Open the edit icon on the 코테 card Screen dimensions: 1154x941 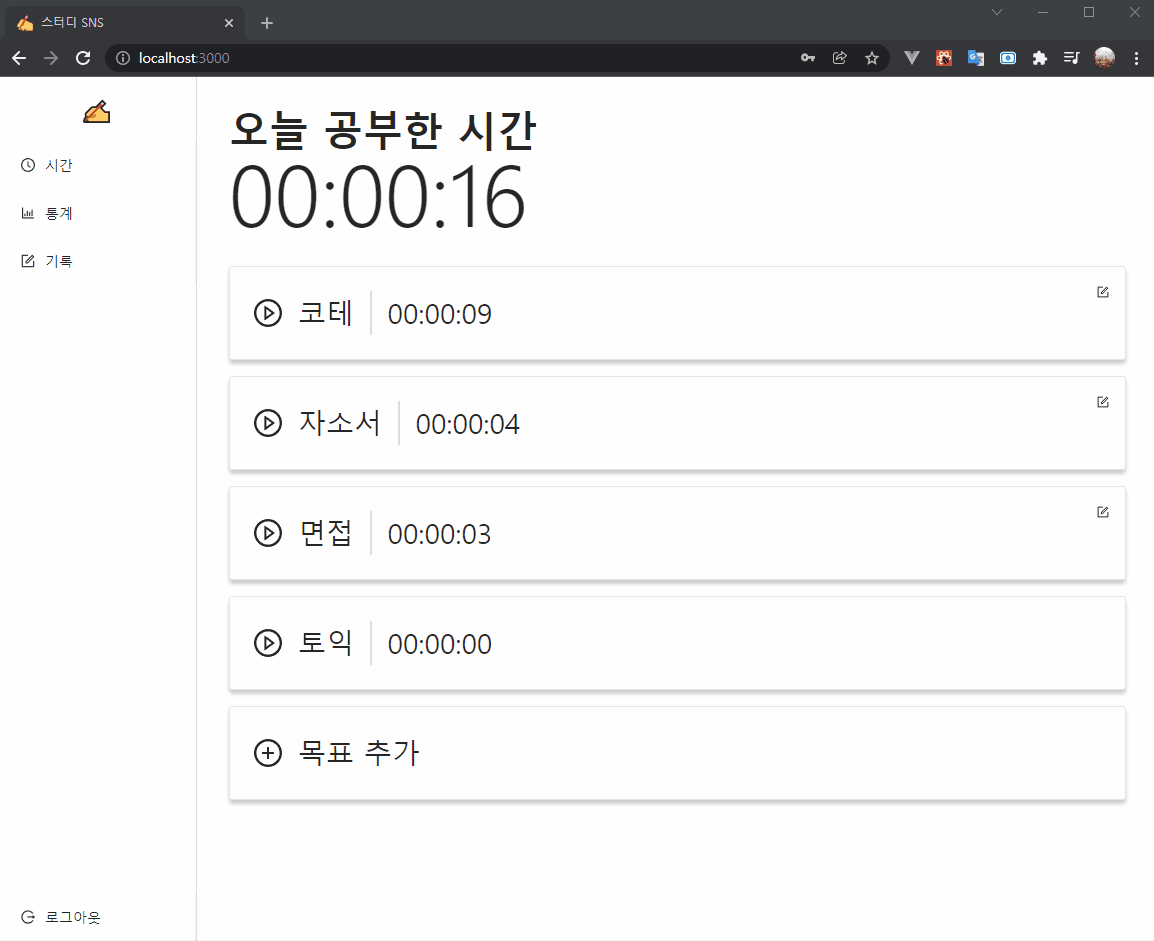(1102, 292)
